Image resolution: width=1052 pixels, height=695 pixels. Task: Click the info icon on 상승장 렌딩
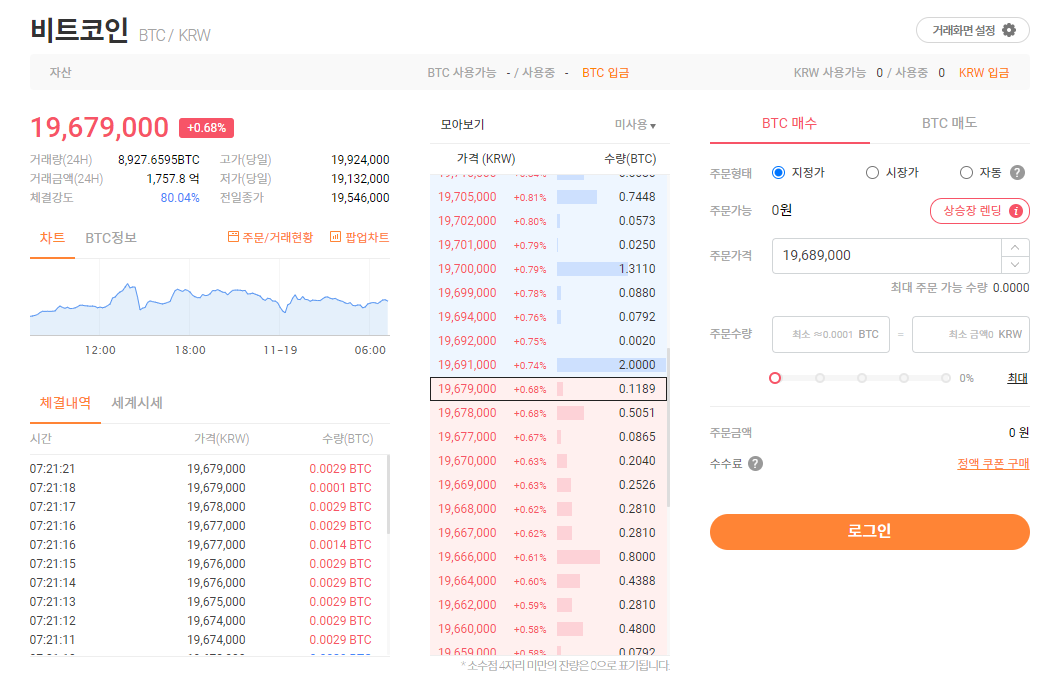point(1016,211)
